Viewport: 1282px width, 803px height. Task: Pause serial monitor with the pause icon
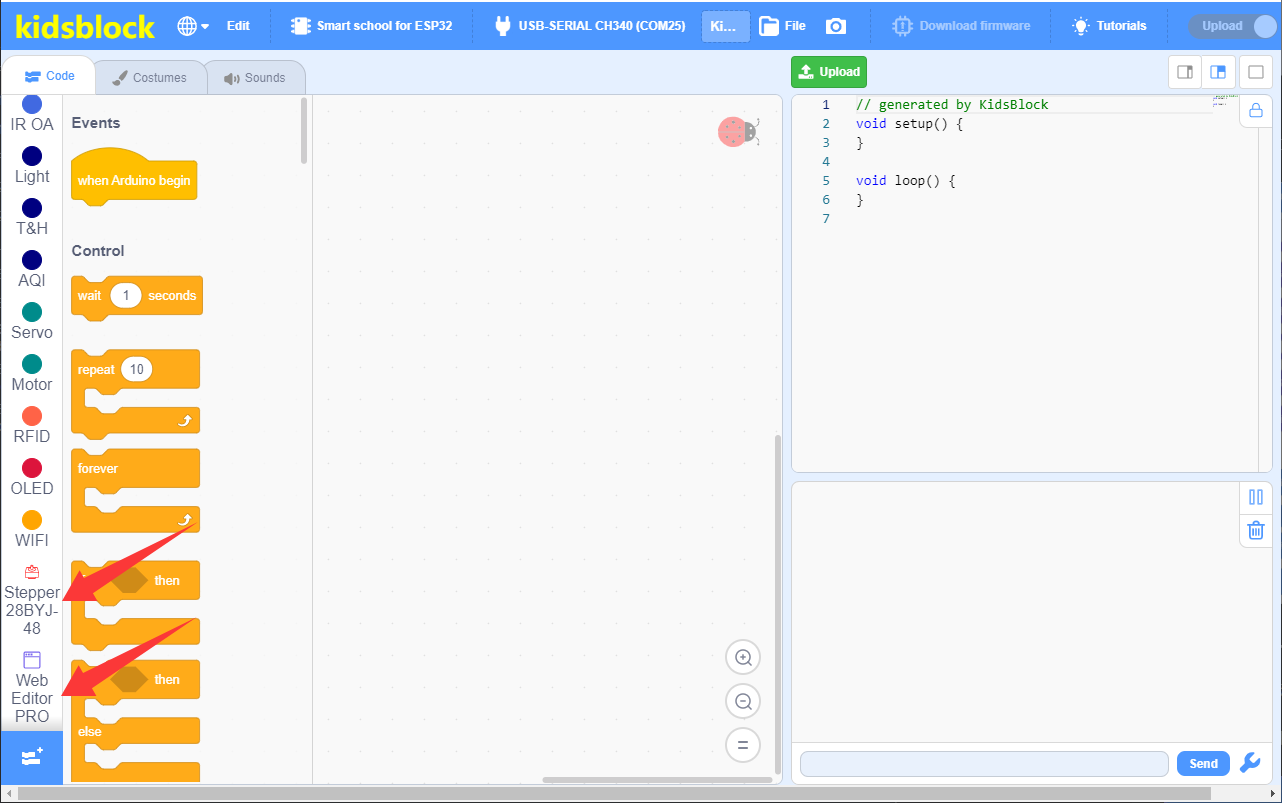1256,497
